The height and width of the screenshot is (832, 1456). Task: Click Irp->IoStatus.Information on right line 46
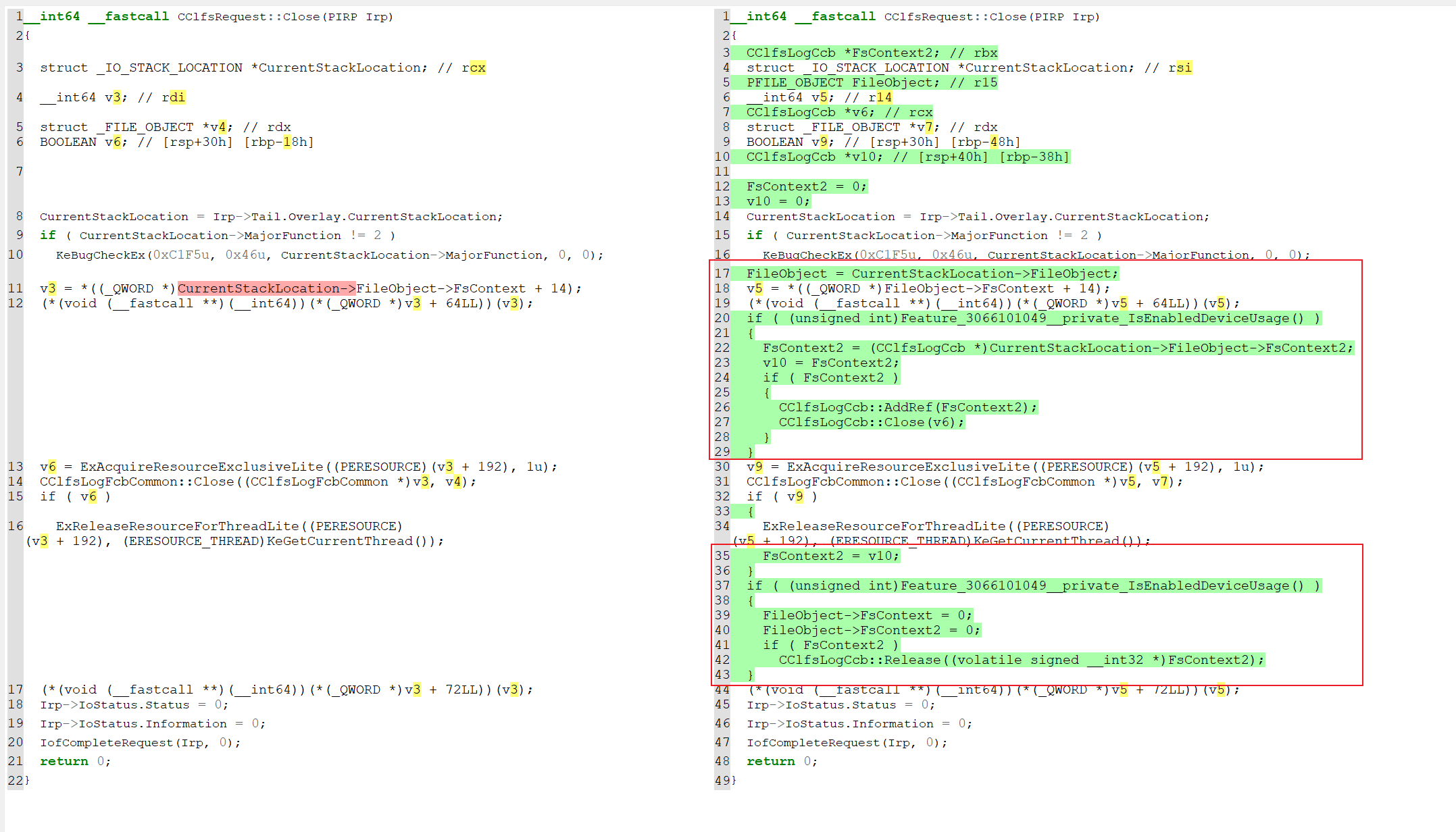point(840,723)
